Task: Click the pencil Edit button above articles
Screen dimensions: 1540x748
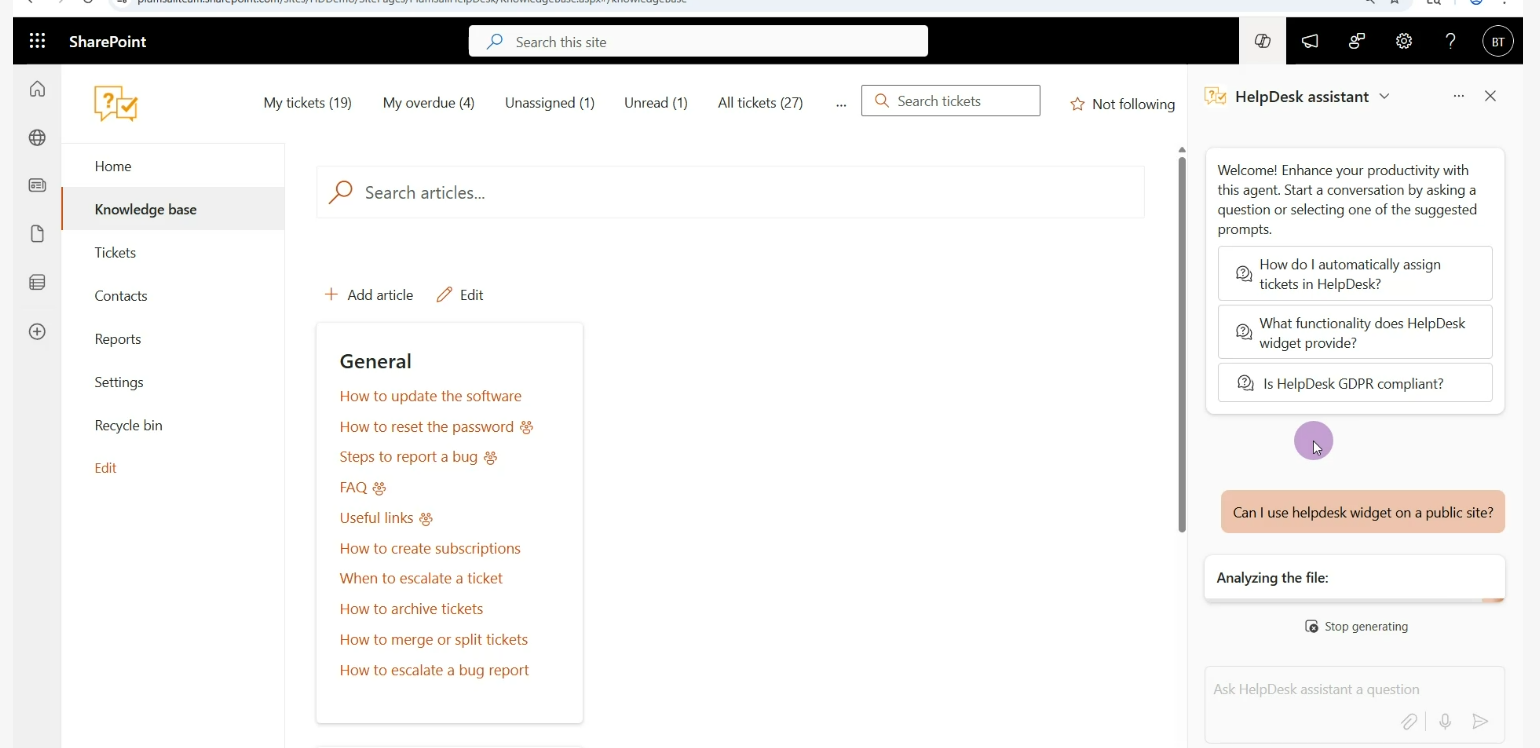Action: [x=460, y=295]
